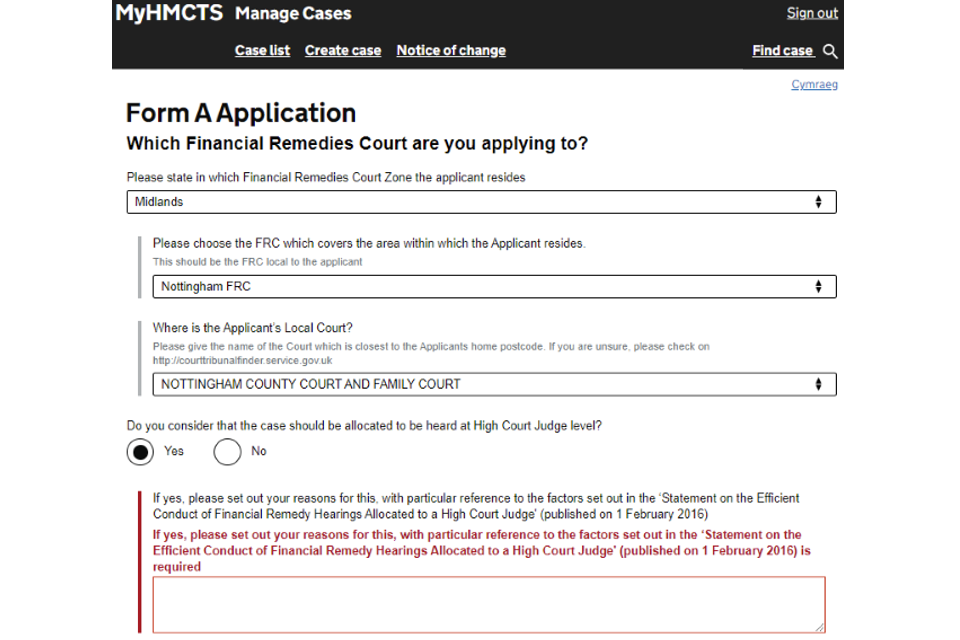Click the 'Which Financial Remedies Court' subheading
This screenshot has width=960, height=640.
[x=357, y=144]
